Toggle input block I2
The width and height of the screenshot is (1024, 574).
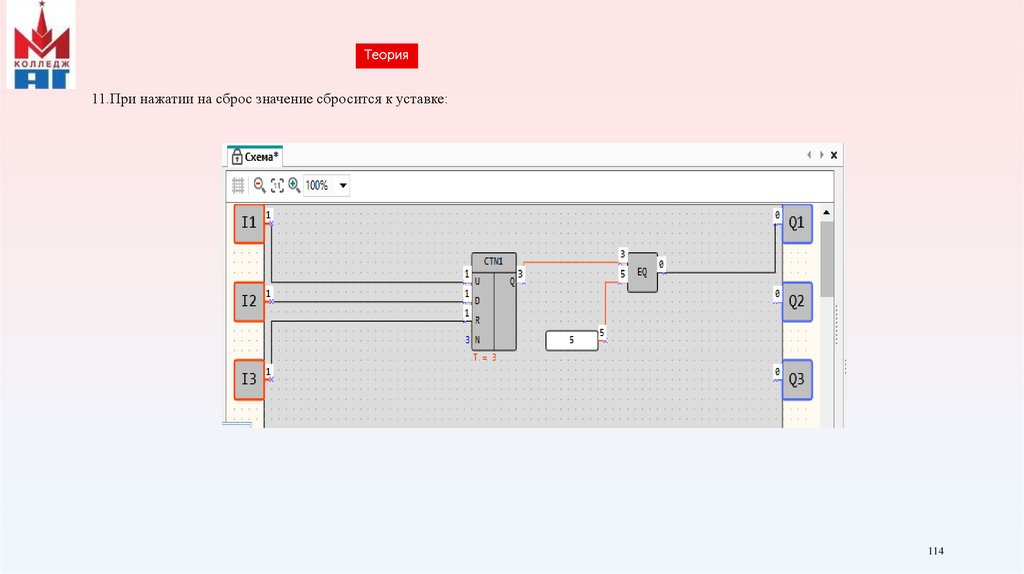pyautogui.click(x=249, y=301)
